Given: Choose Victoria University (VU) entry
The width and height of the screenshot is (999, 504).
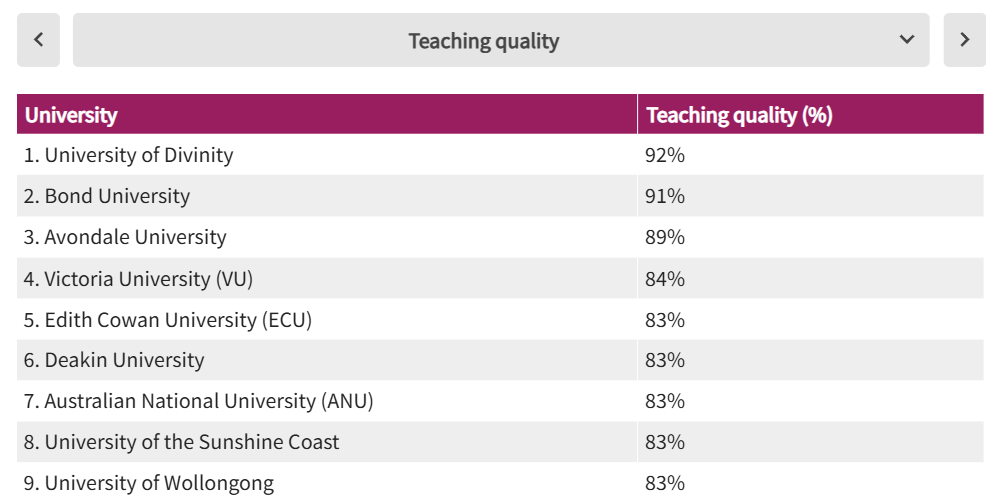Looking at the screenshot, I should 138,279.
